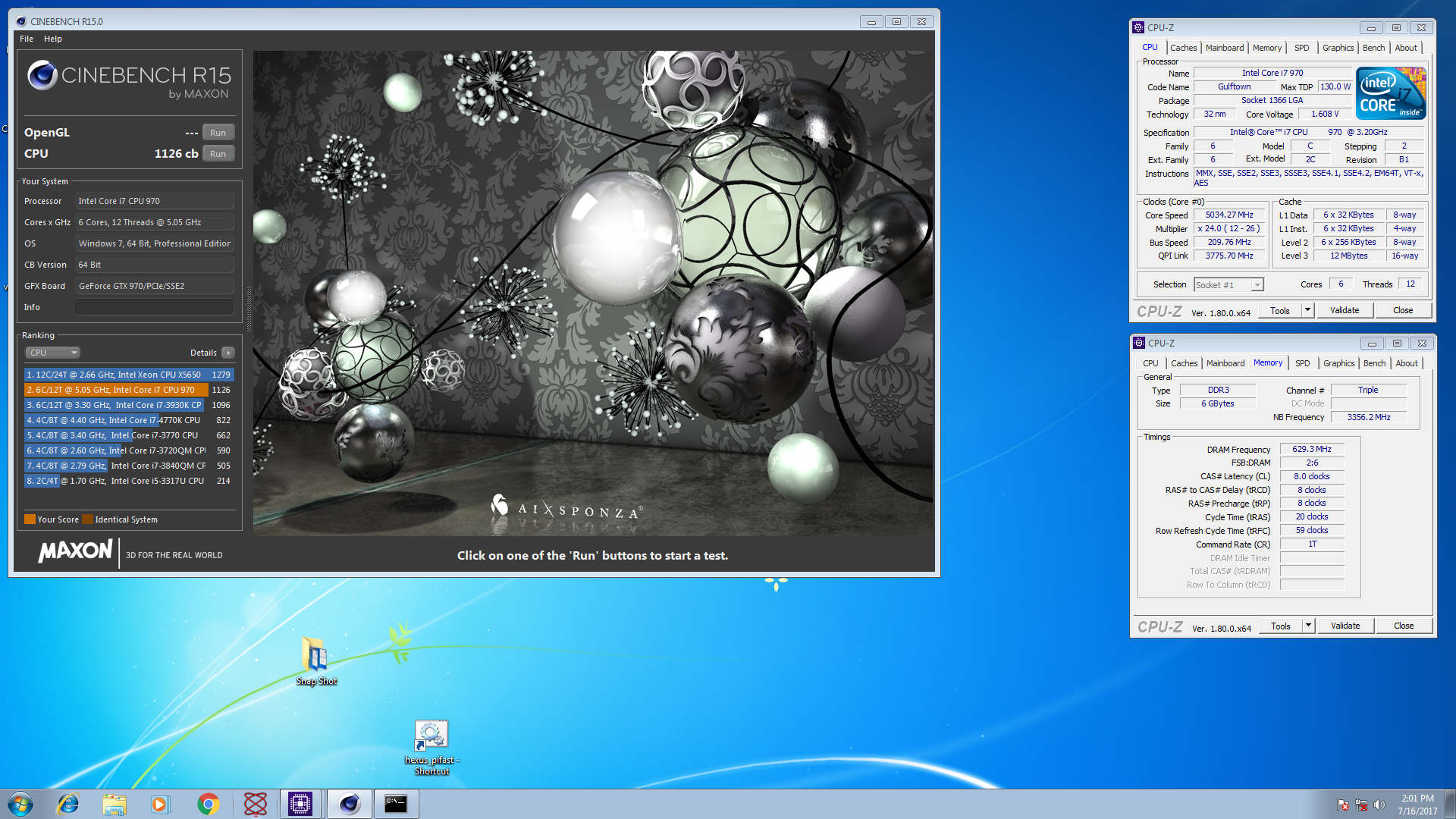
Task: Click the Action Center flag tray icon
Action: 1343,805
